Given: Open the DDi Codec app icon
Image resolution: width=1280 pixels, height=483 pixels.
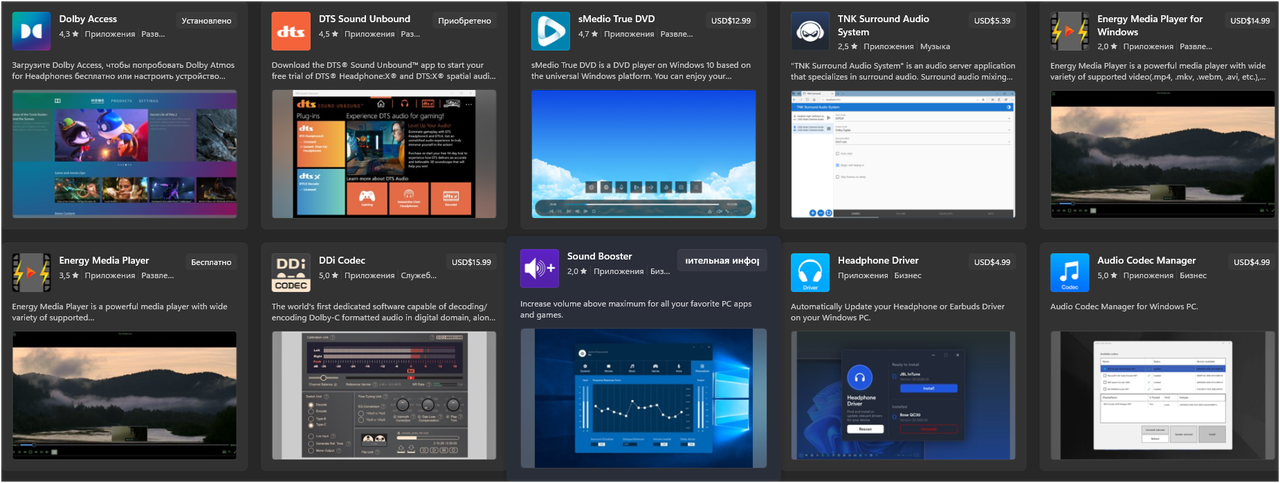Looking at the screenshot, I should click(x=291, y=272).
